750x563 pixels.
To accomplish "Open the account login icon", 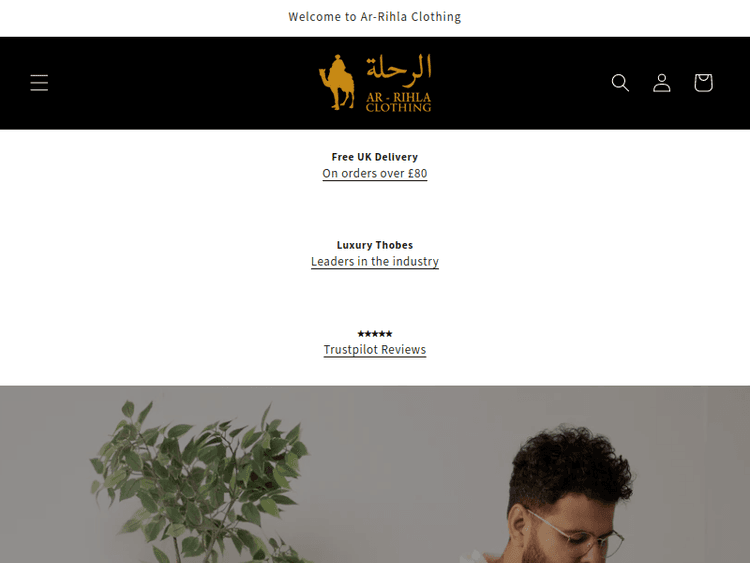I will click(x=662, y=83).
